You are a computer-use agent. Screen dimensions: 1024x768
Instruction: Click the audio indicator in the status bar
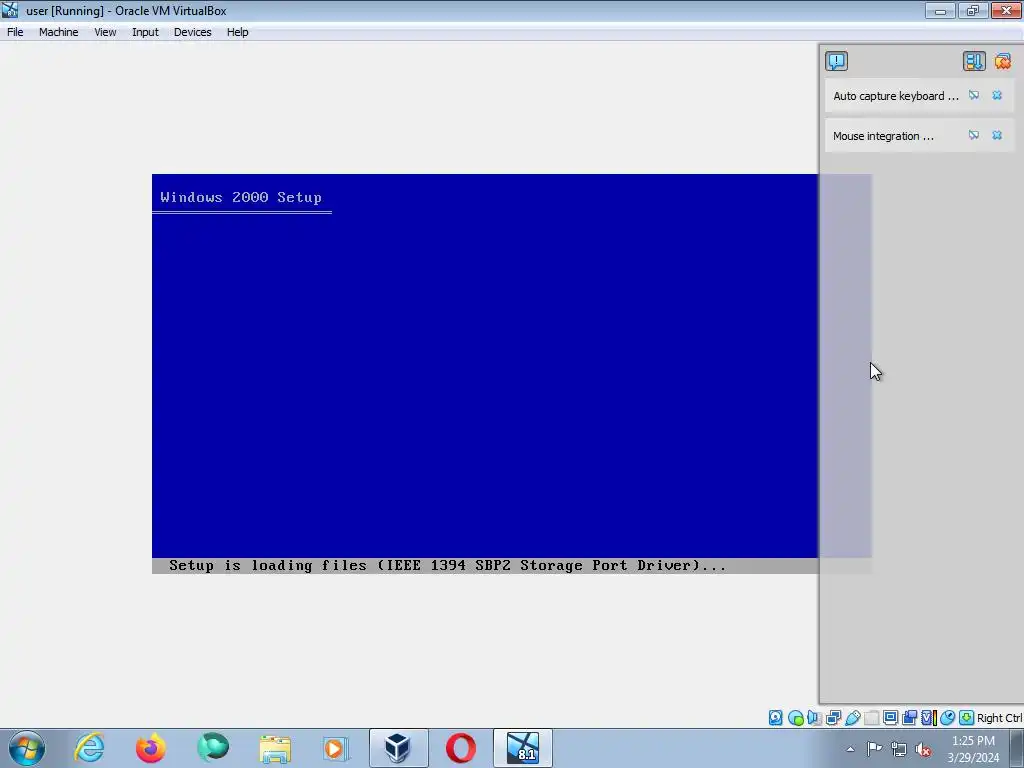(814, 718)
